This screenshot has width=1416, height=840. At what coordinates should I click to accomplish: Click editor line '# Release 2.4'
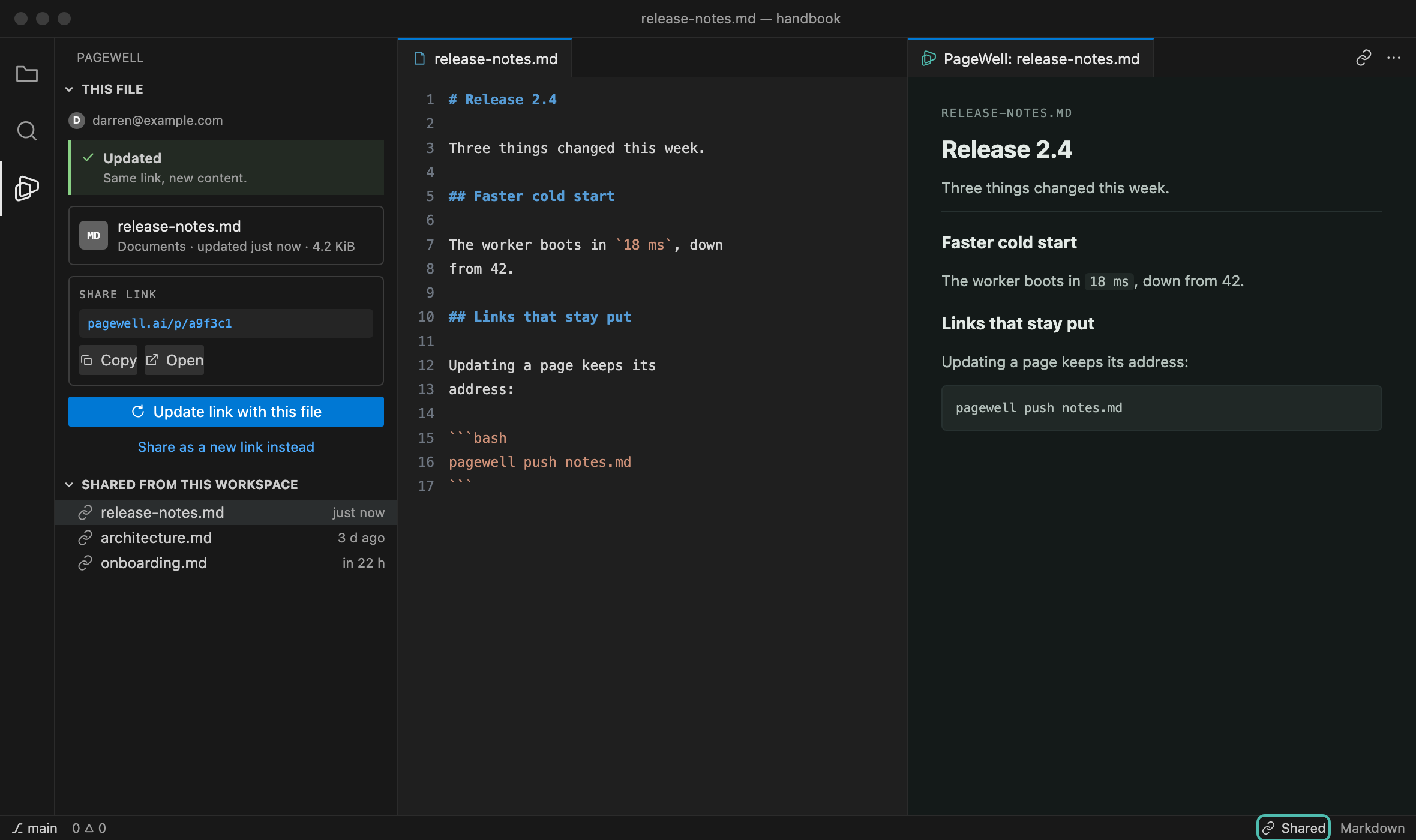click(503, 100)
